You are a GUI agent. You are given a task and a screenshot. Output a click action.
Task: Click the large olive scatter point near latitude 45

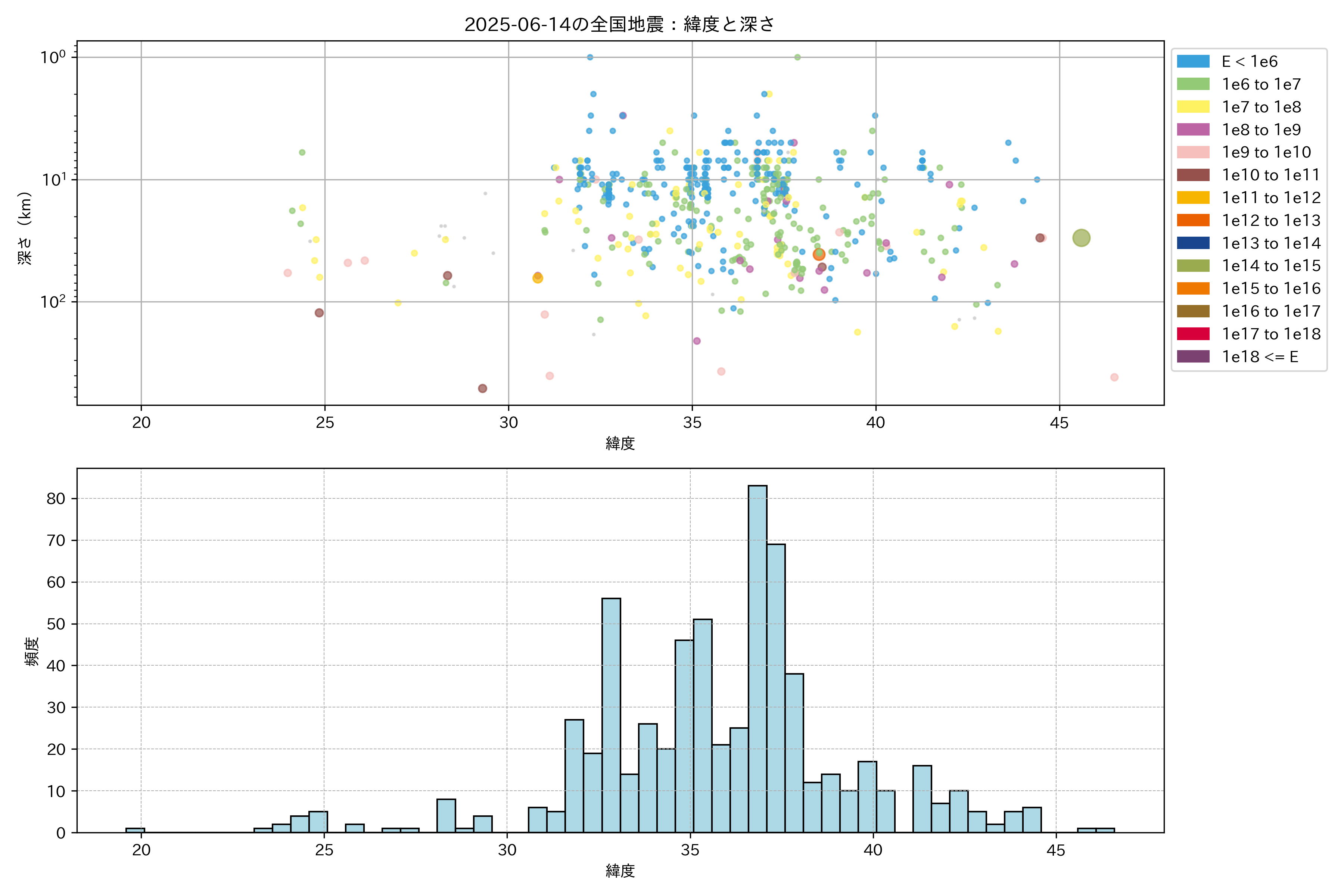coord(1081,238)
